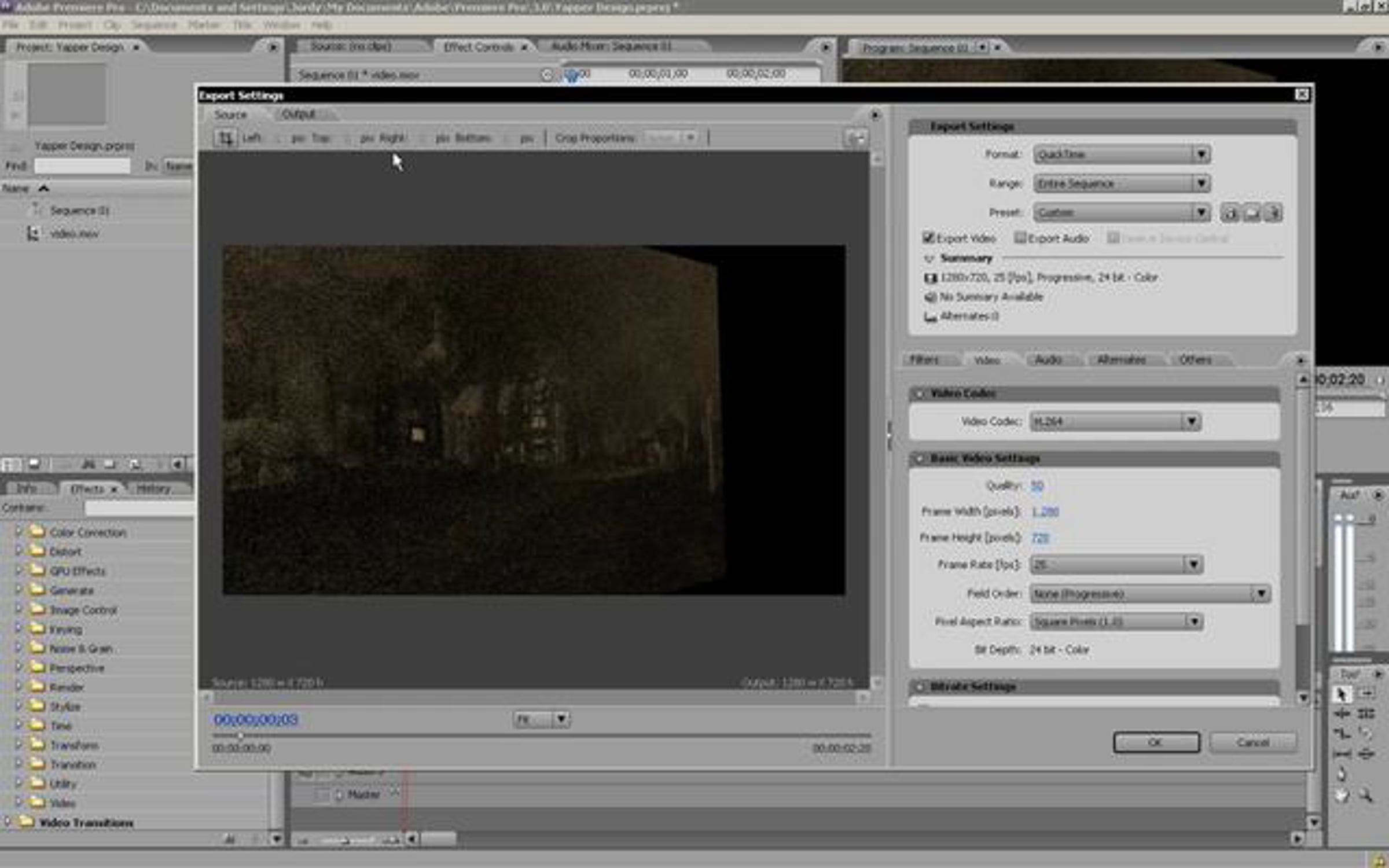Select the Razor tool
The height and width of the screenshot is (868, 1389).
coord(1365,734)
